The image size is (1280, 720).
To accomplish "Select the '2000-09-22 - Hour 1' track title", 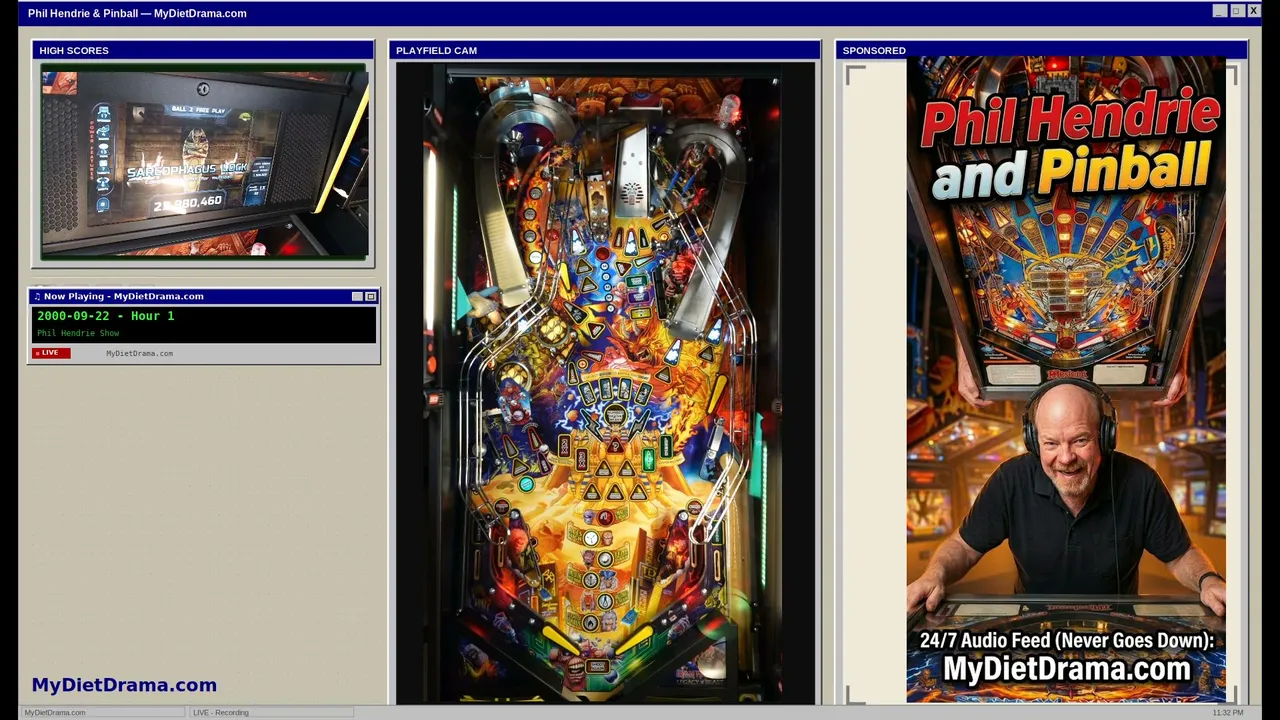I will coord(106,316).
